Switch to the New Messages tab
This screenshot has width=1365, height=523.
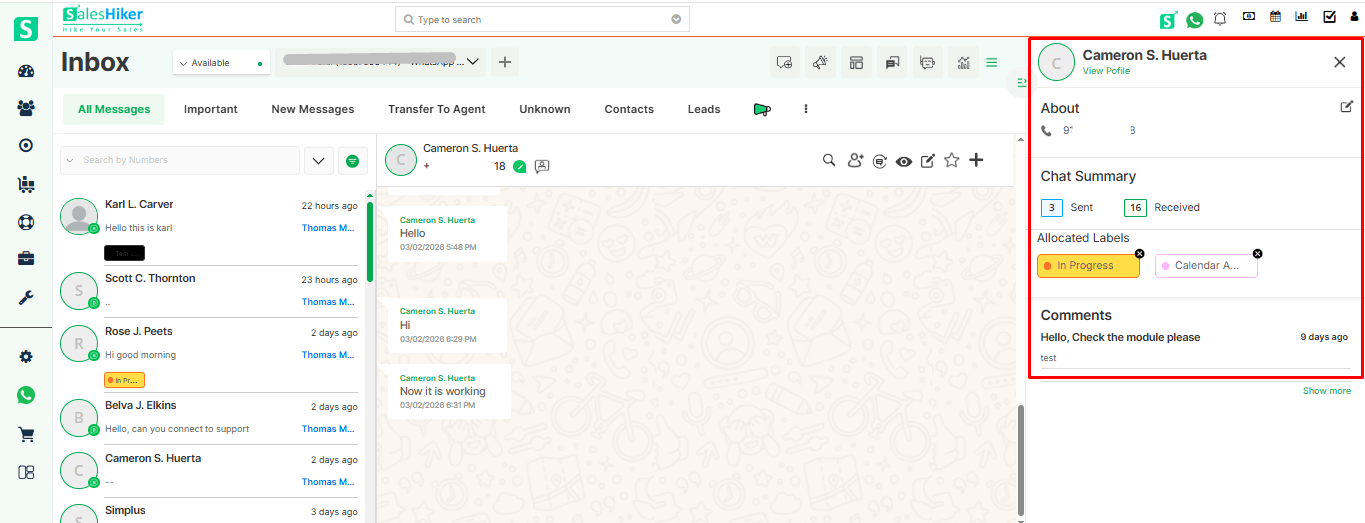pos(313,109)
